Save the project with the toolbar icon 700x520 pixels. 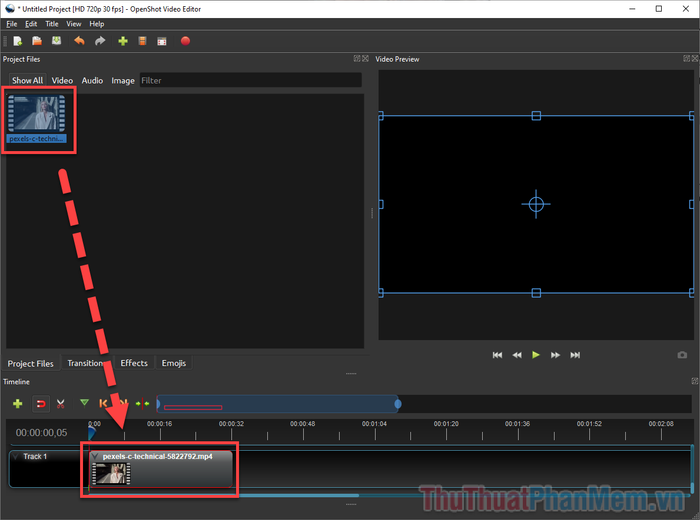tap(57, 41)
